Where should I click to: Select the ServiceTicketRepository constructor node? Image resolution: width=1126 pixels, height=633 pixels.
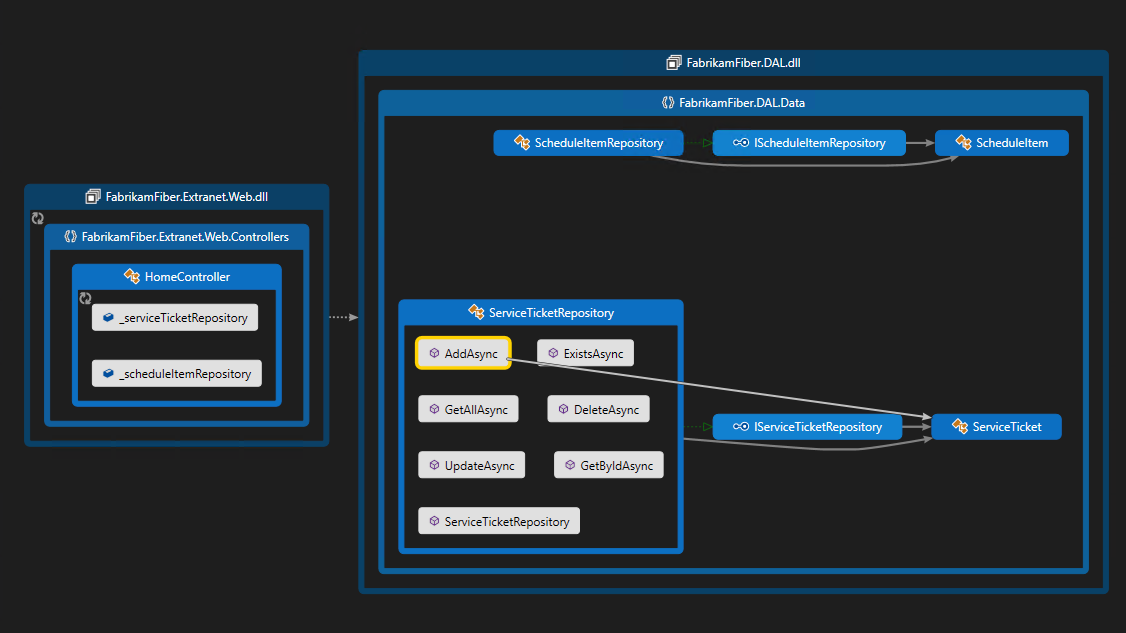[499, 522]
